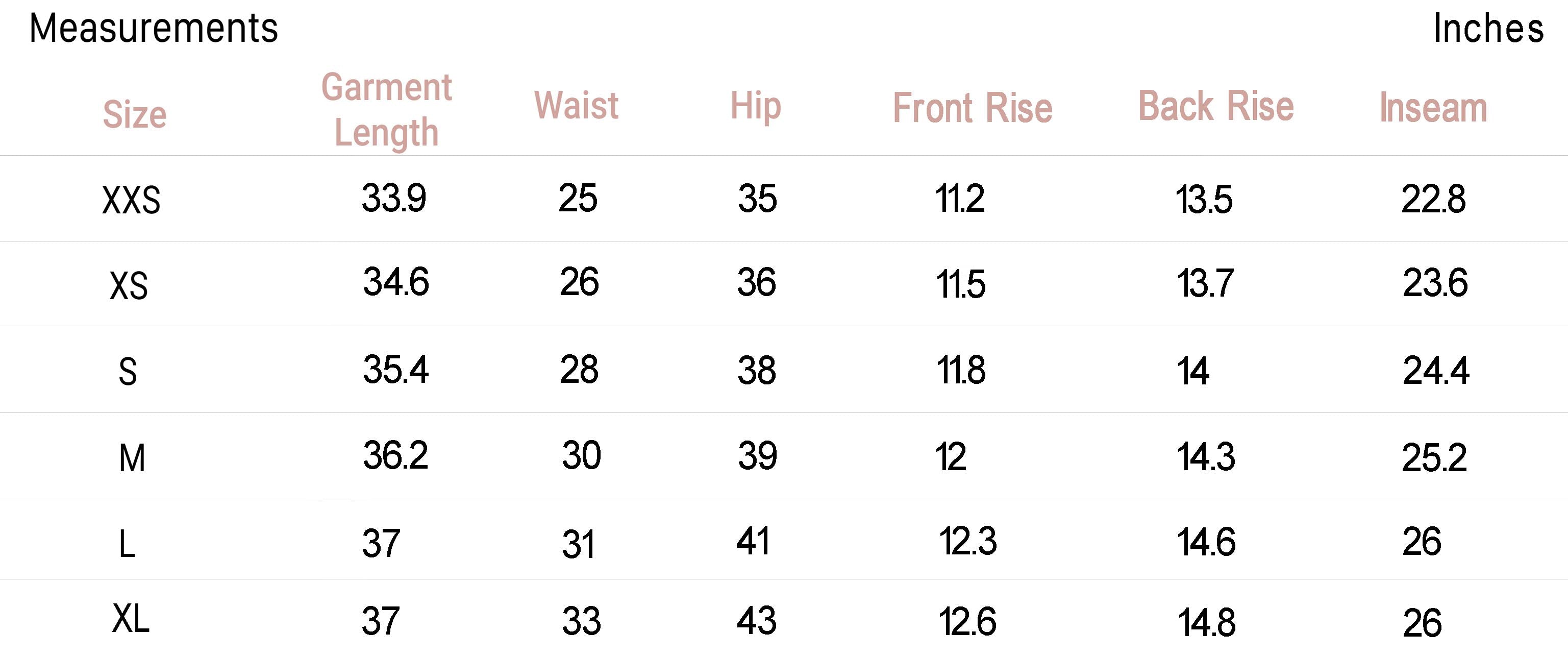This screenshot has height=657, width=1568.
Task: Click the Waist column header
Action: tap(576, 105)
